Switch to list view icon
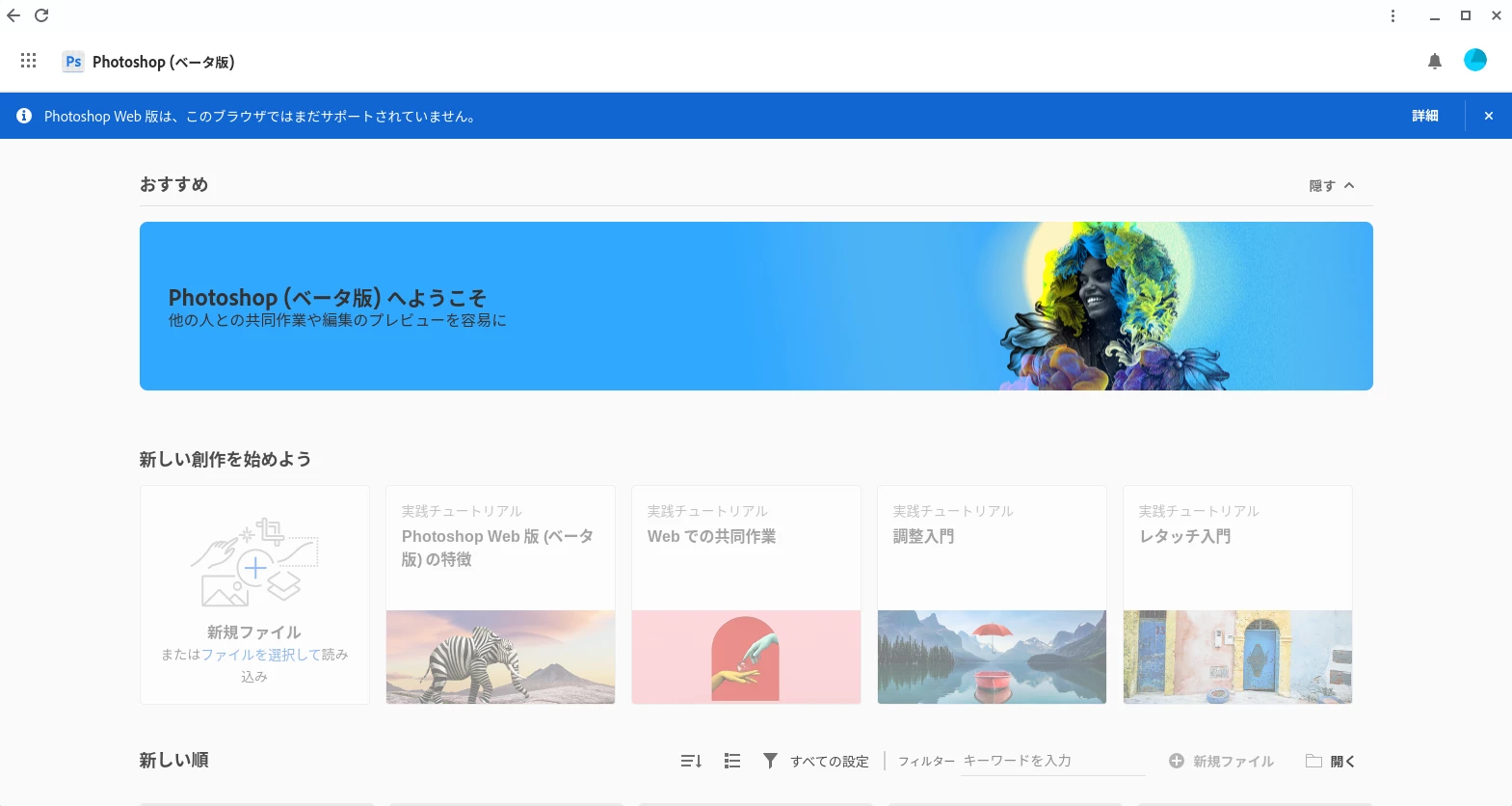 click(x=732, y=761)
